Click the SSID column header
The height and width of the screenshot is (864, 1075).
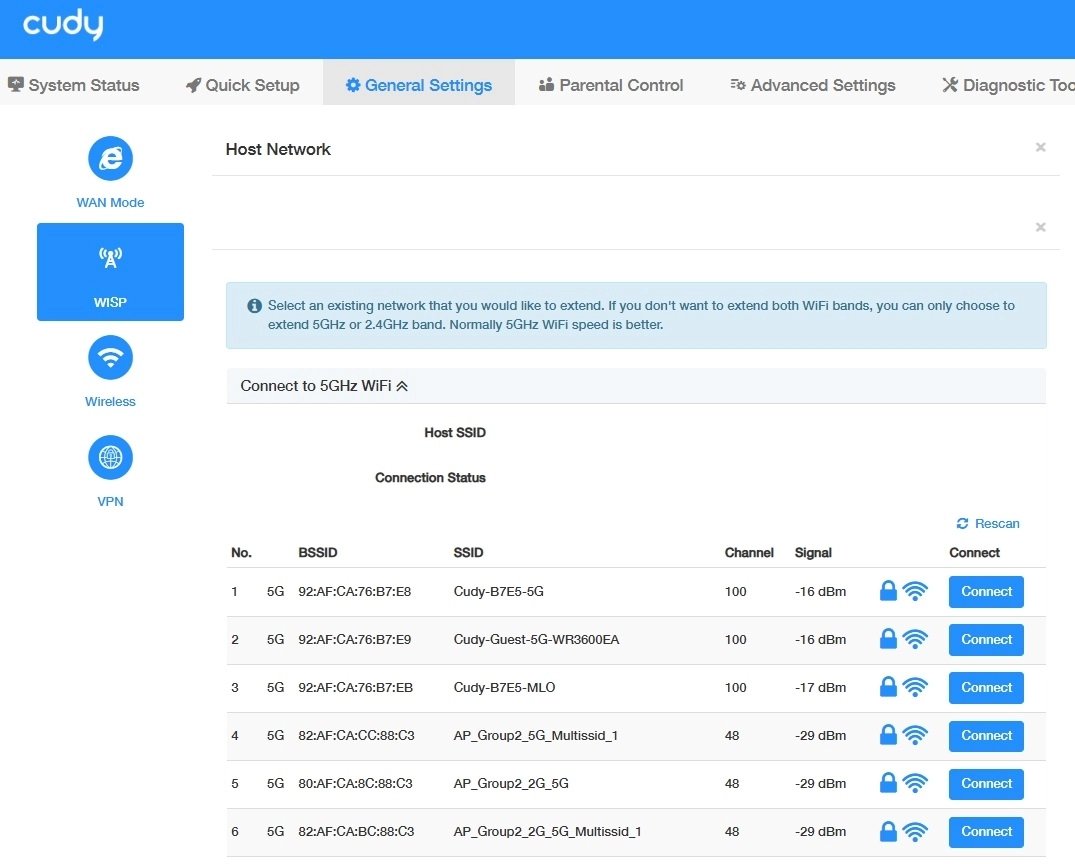tap(468, 553)
